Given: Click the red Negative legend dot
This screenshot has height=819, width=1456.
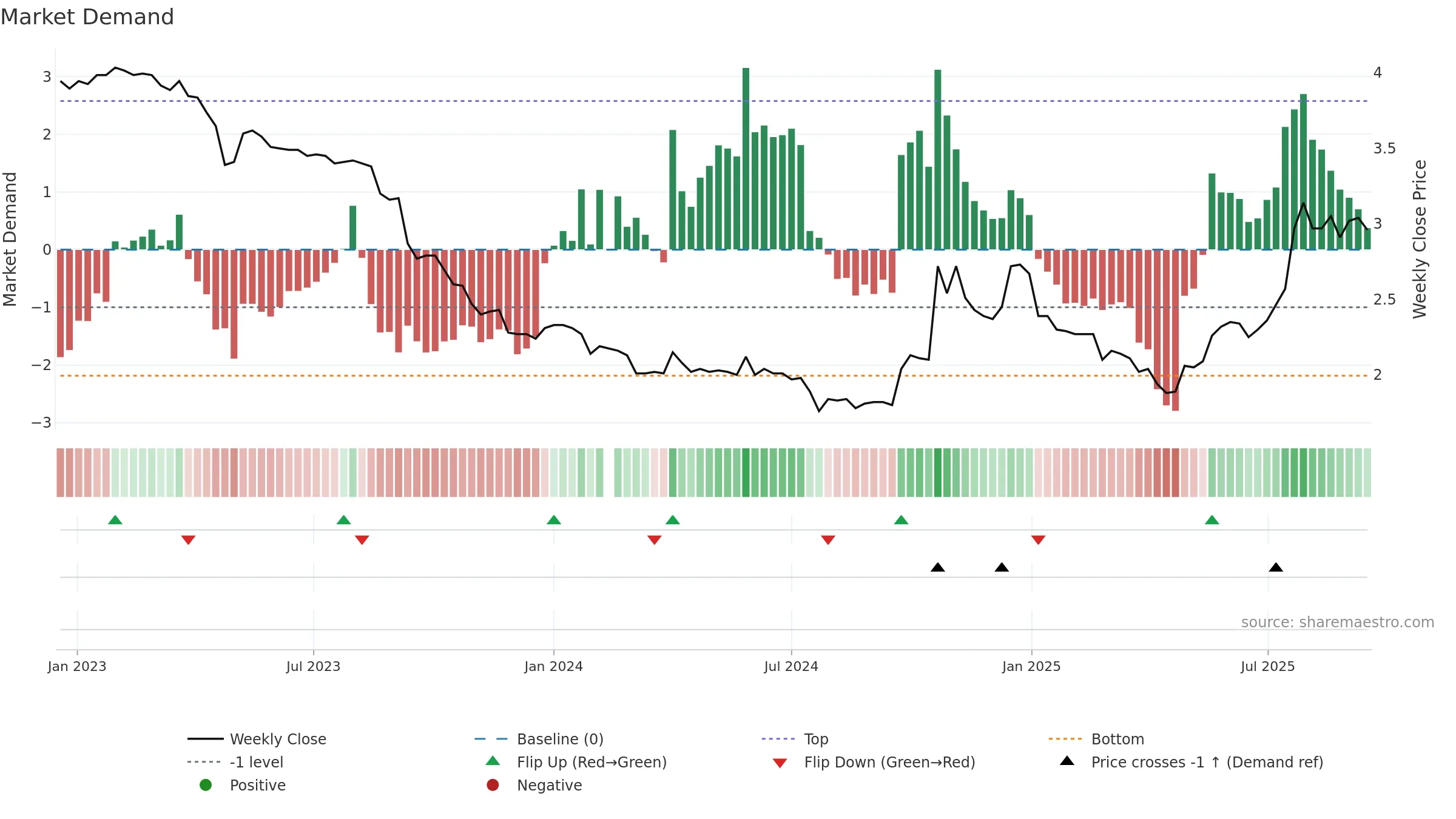Looking at the screenshot, I should click(493, 785).
